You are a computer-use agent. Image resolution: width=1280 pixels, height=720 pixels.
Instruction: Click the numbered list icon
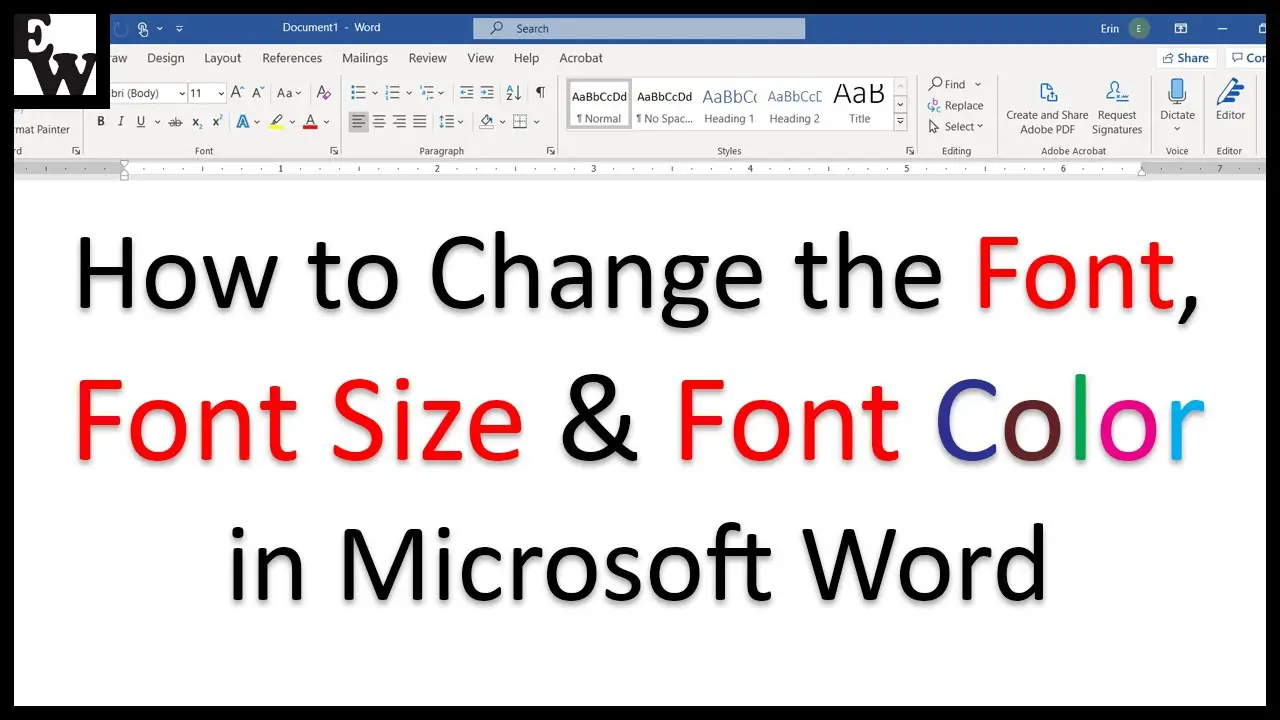392,93
